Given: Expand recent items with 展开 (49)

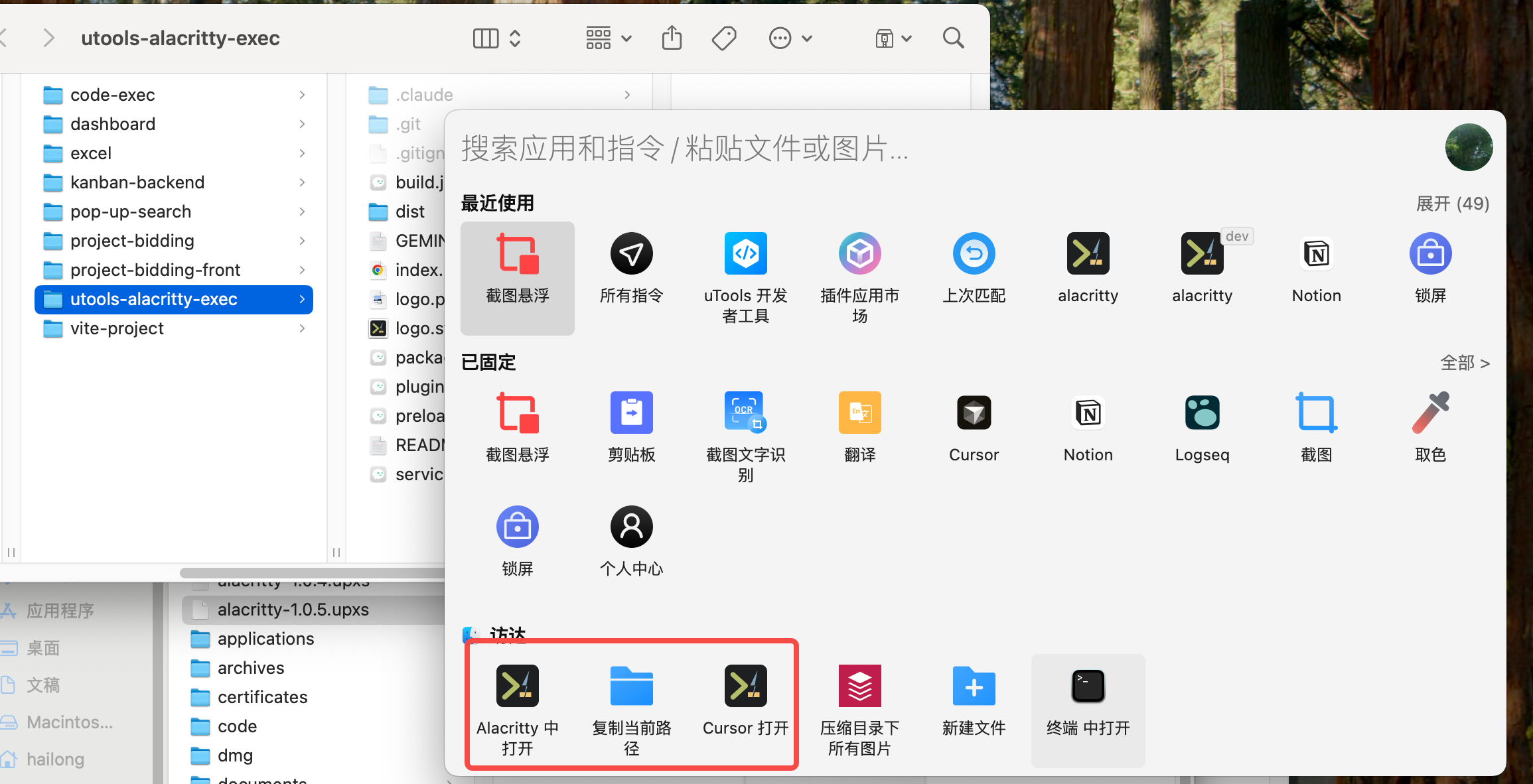Looking at the screenshot, I should click(1452, 204).
